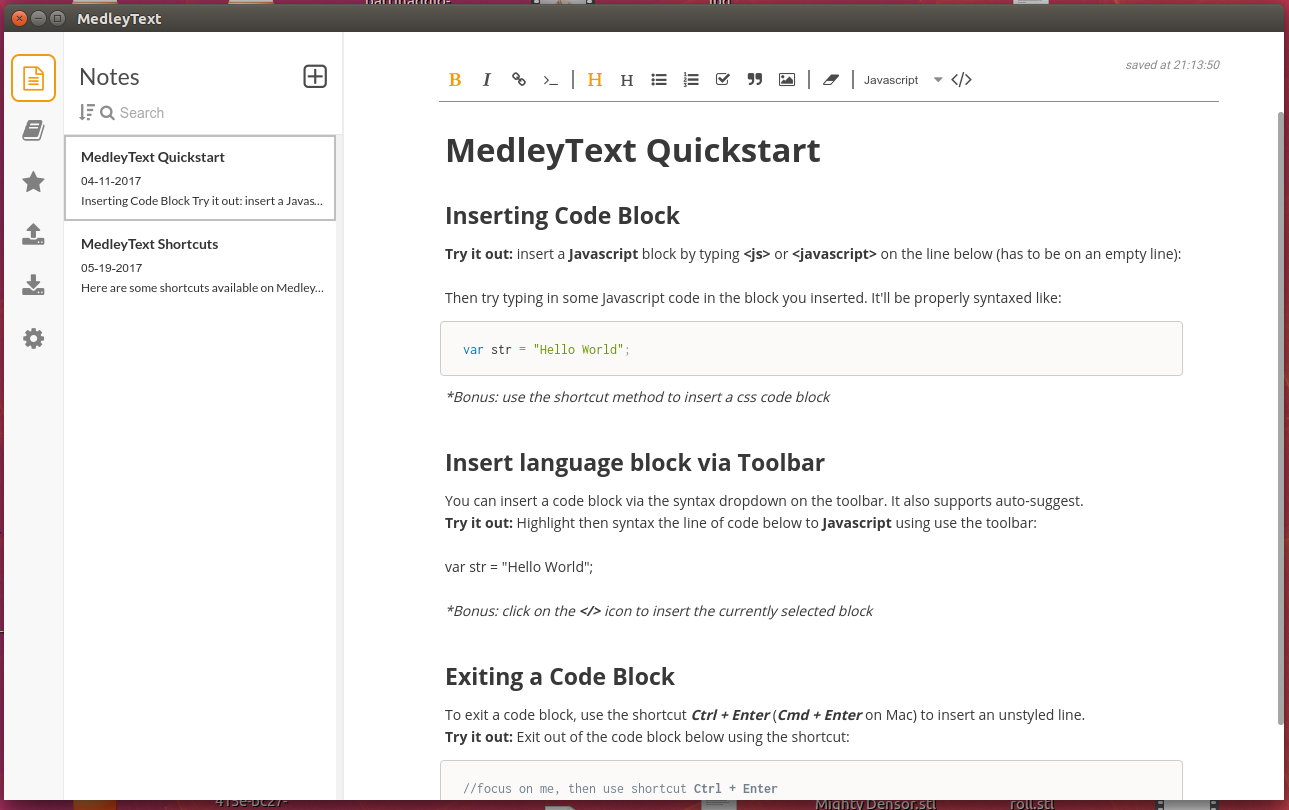Click the saved at 21:13:50 status

point(1172,65)
